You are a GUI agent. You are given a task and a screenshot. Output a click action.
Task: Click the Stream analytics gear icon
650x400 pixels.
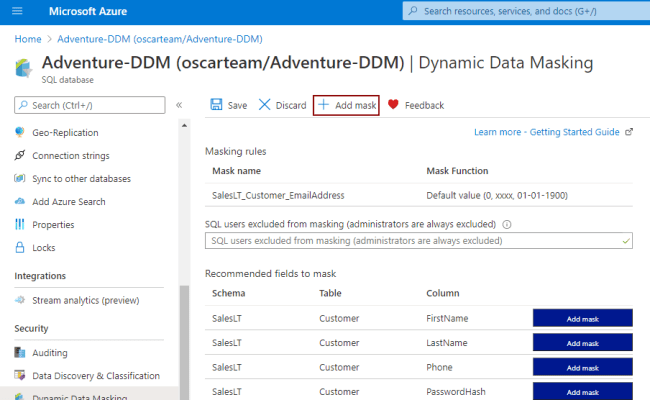19,300
